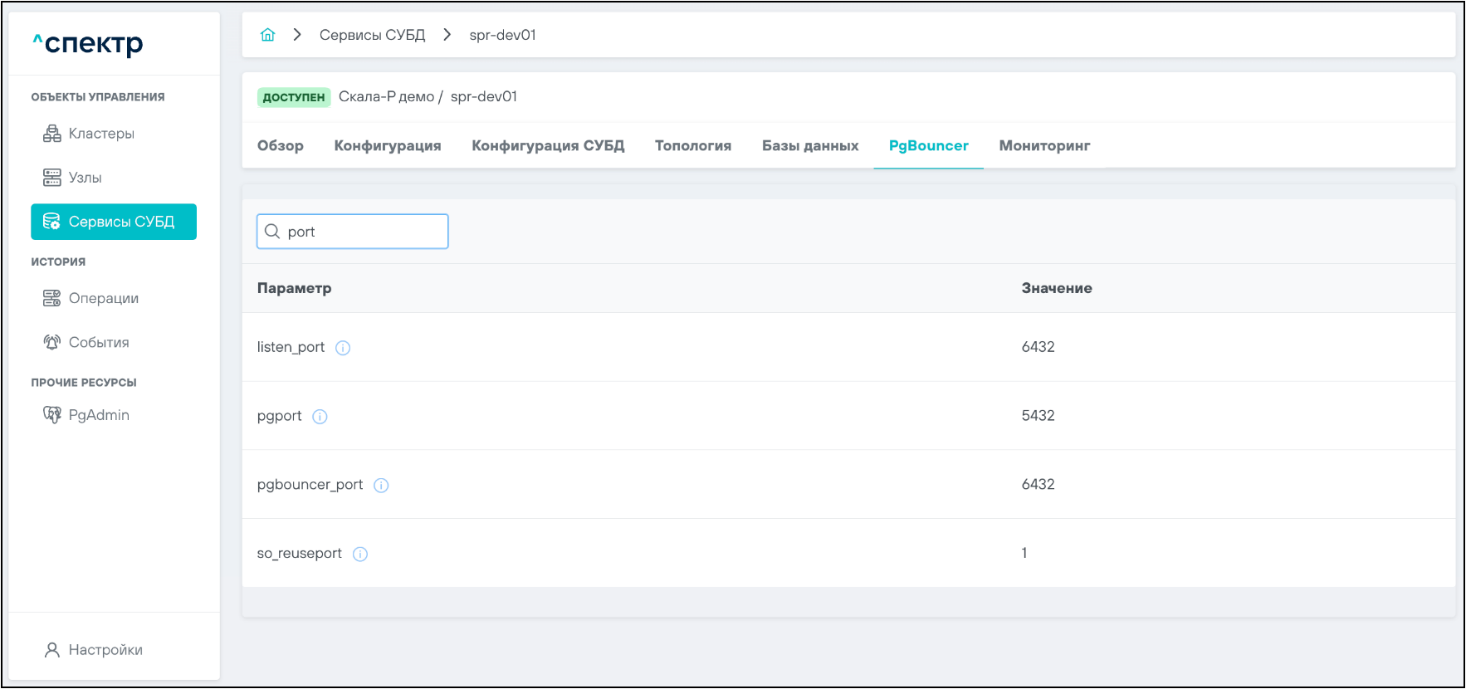Click info icon next to pgbouncer_port

coord(381,485)
